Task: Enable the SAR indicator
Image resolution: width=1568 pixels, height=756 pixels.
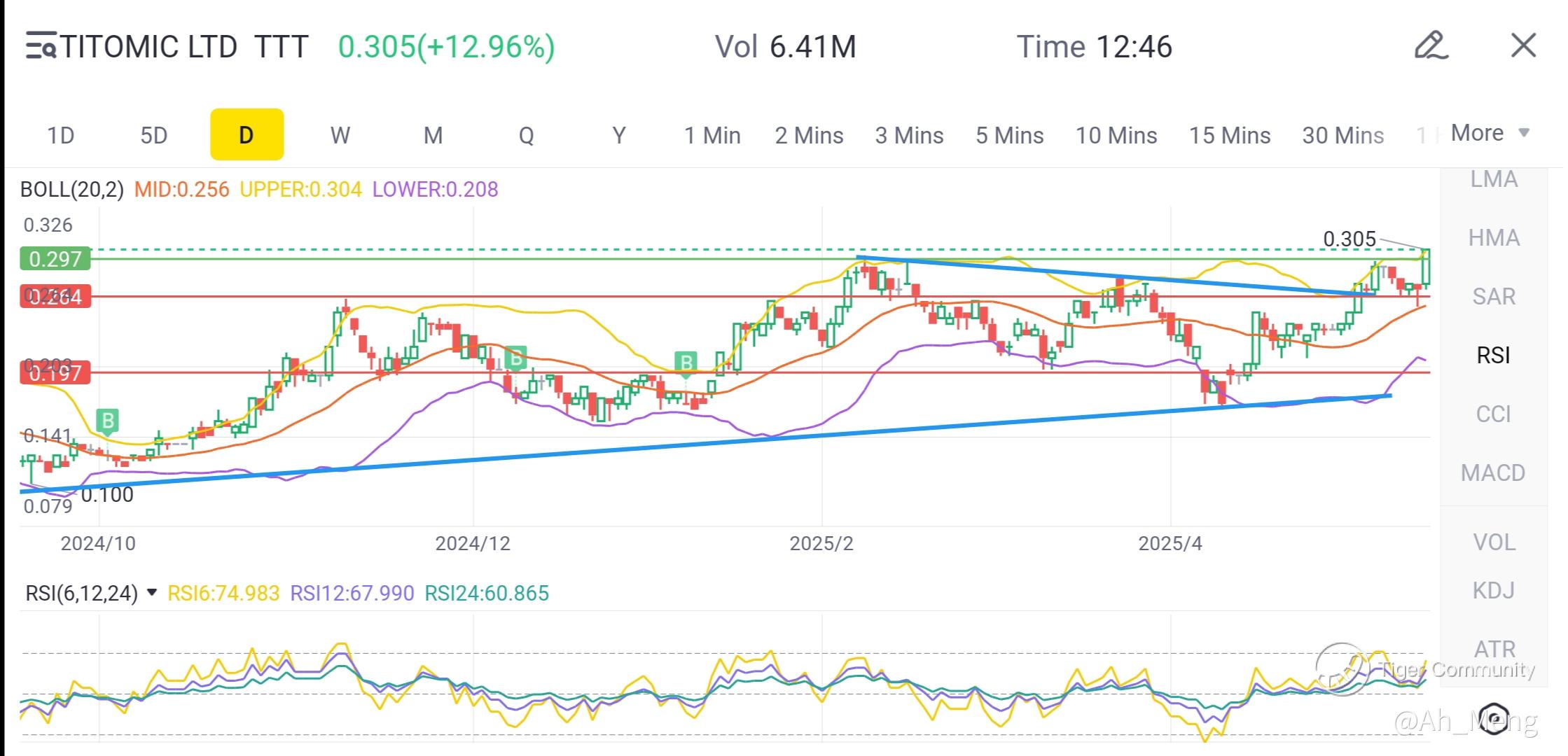Action: (1493, 297)
